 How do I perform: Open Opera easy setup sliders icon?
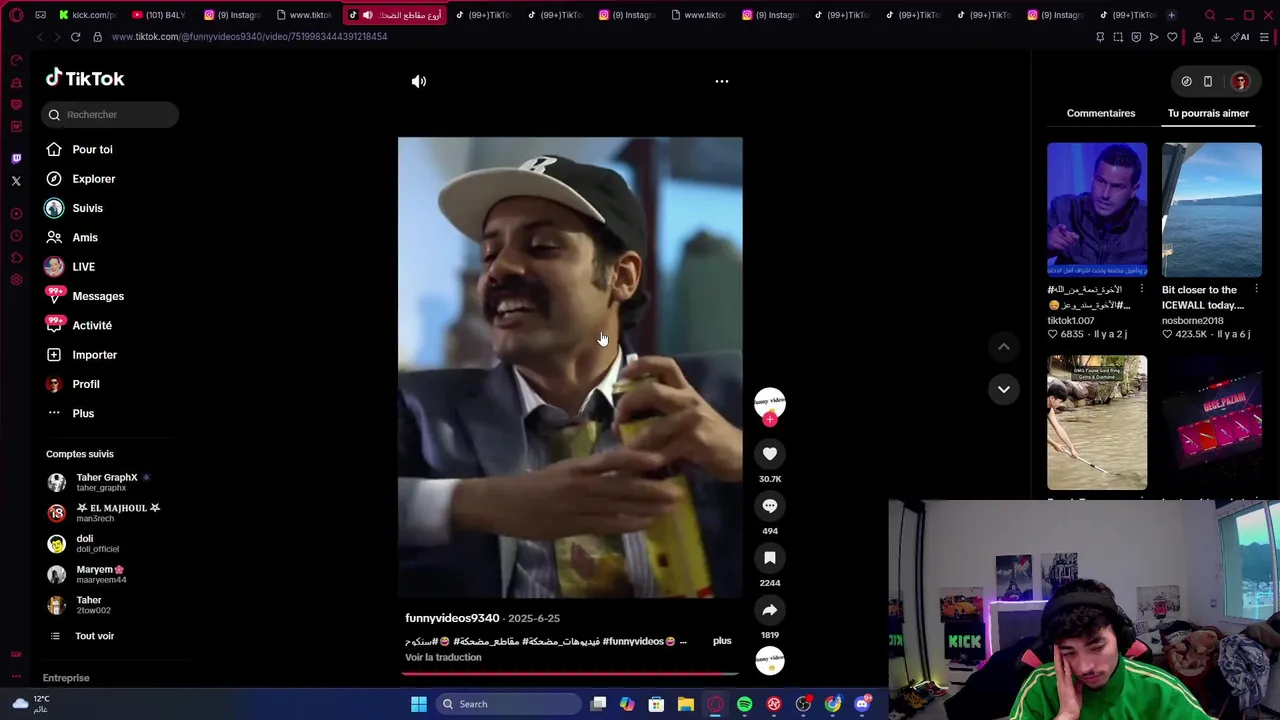pos(1264,37)
